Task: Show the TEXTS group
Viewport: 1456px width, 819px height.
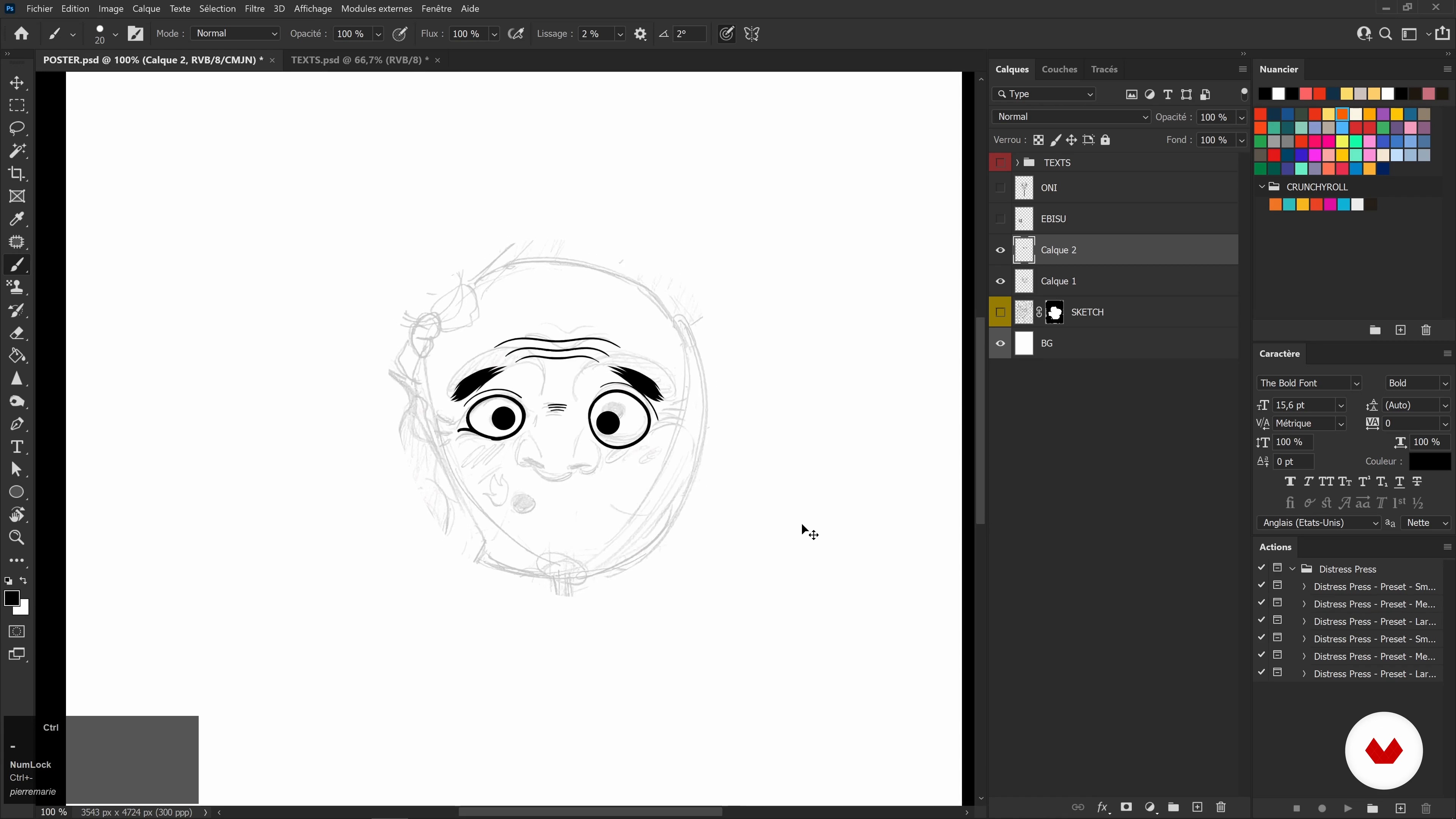Action: click(x=1000, y=163)
